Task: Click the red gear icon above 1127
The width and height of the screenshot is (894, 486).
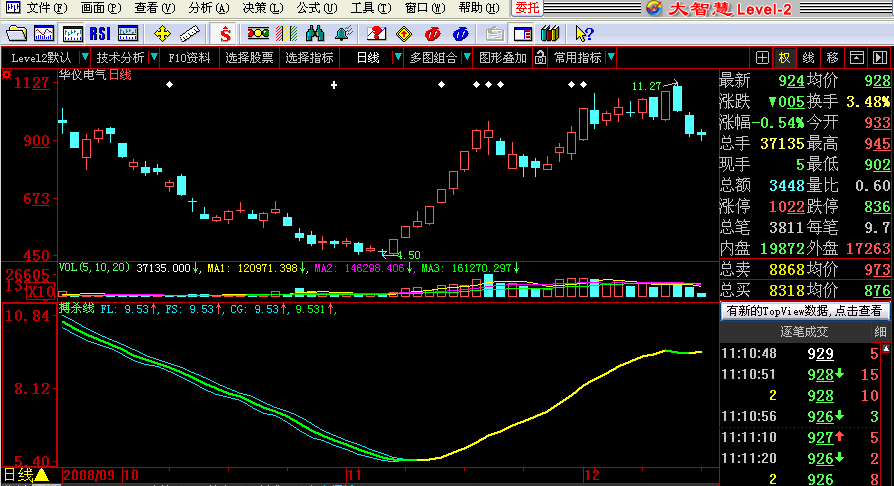Action: (x=7, y=75)
